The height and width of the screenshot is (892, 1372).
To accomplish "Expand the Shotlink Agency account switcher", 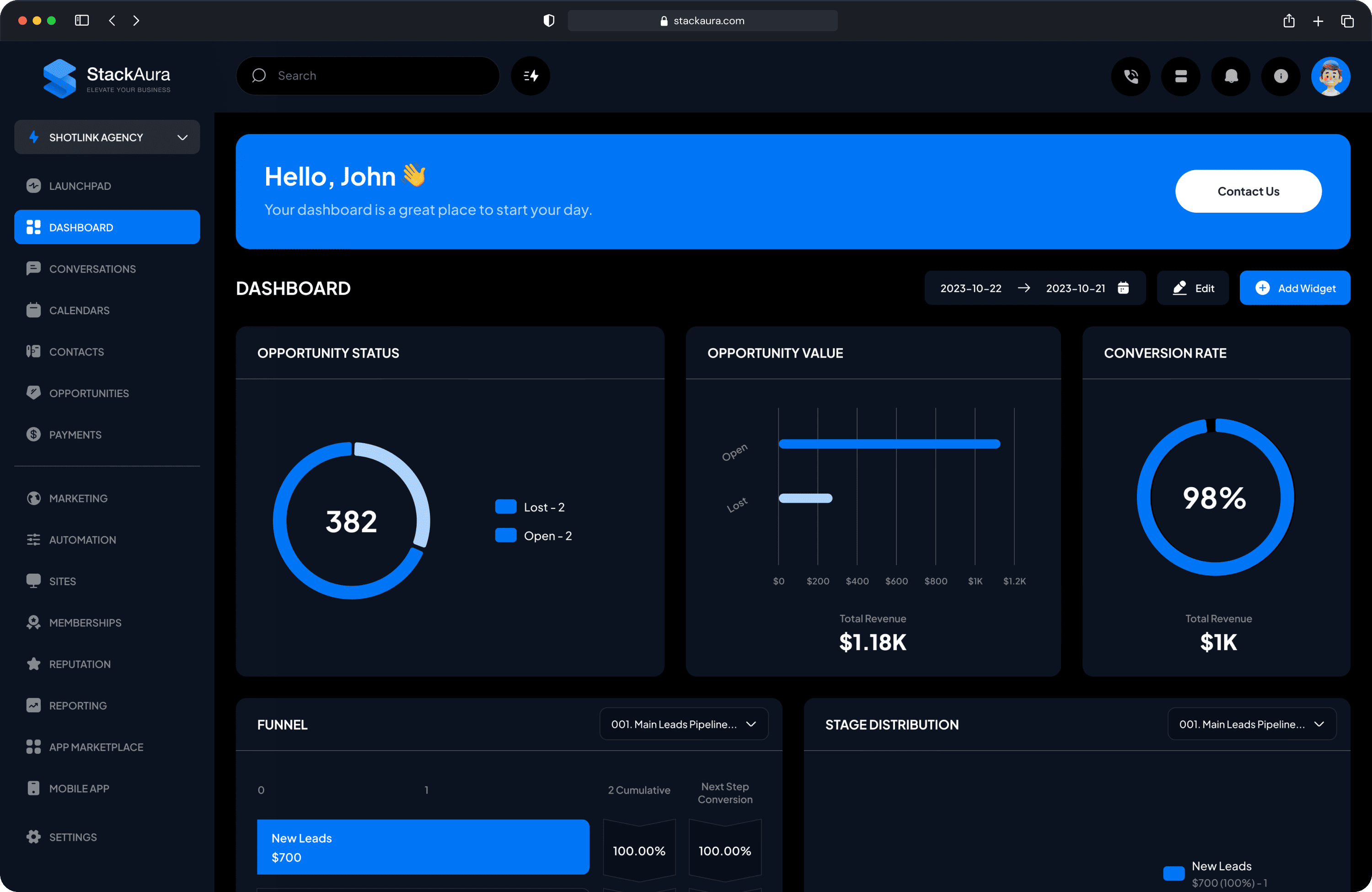I will [107, 137].
